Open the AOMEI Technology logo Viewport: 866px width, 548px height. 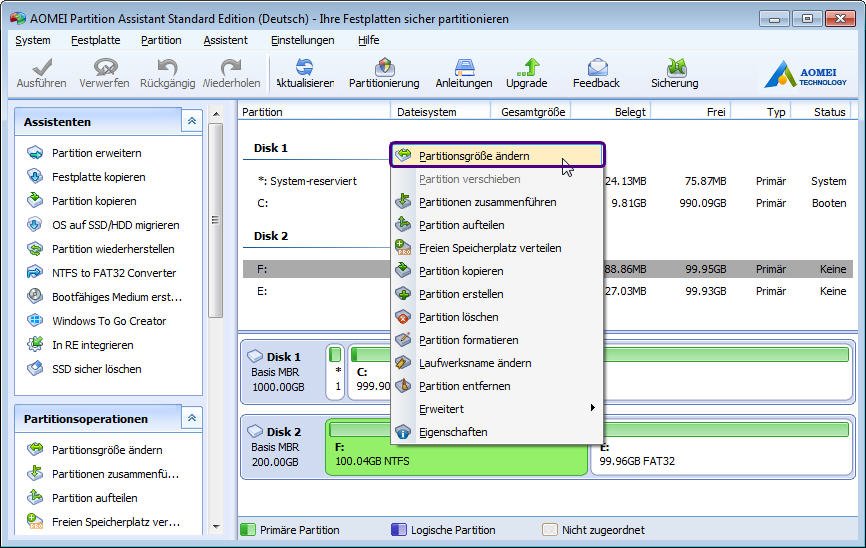(805, 74)
